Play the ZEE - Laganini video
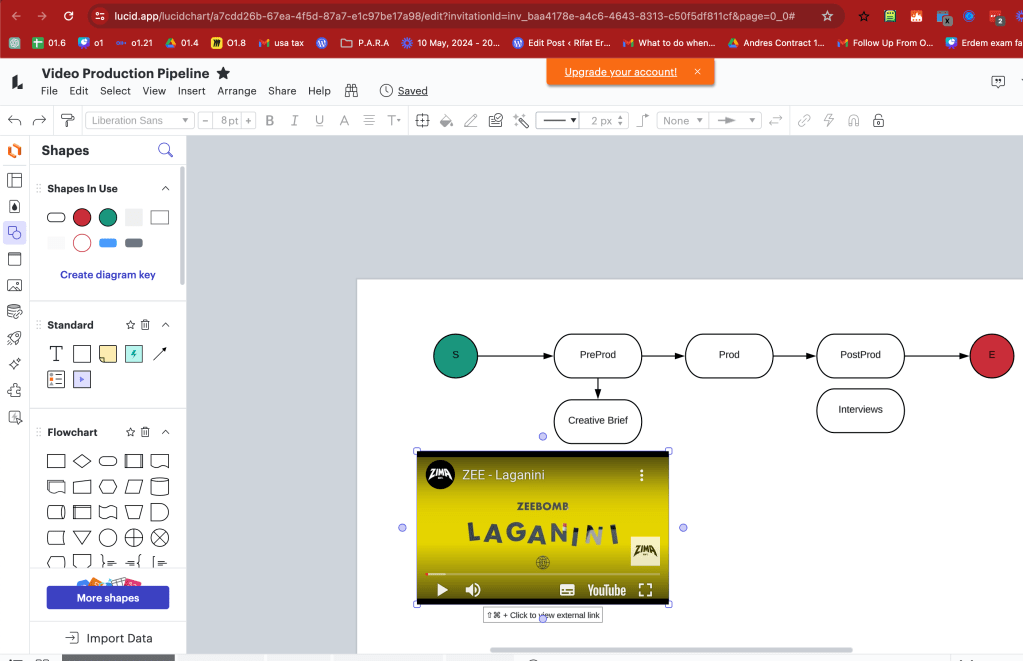 pos(442,590)
